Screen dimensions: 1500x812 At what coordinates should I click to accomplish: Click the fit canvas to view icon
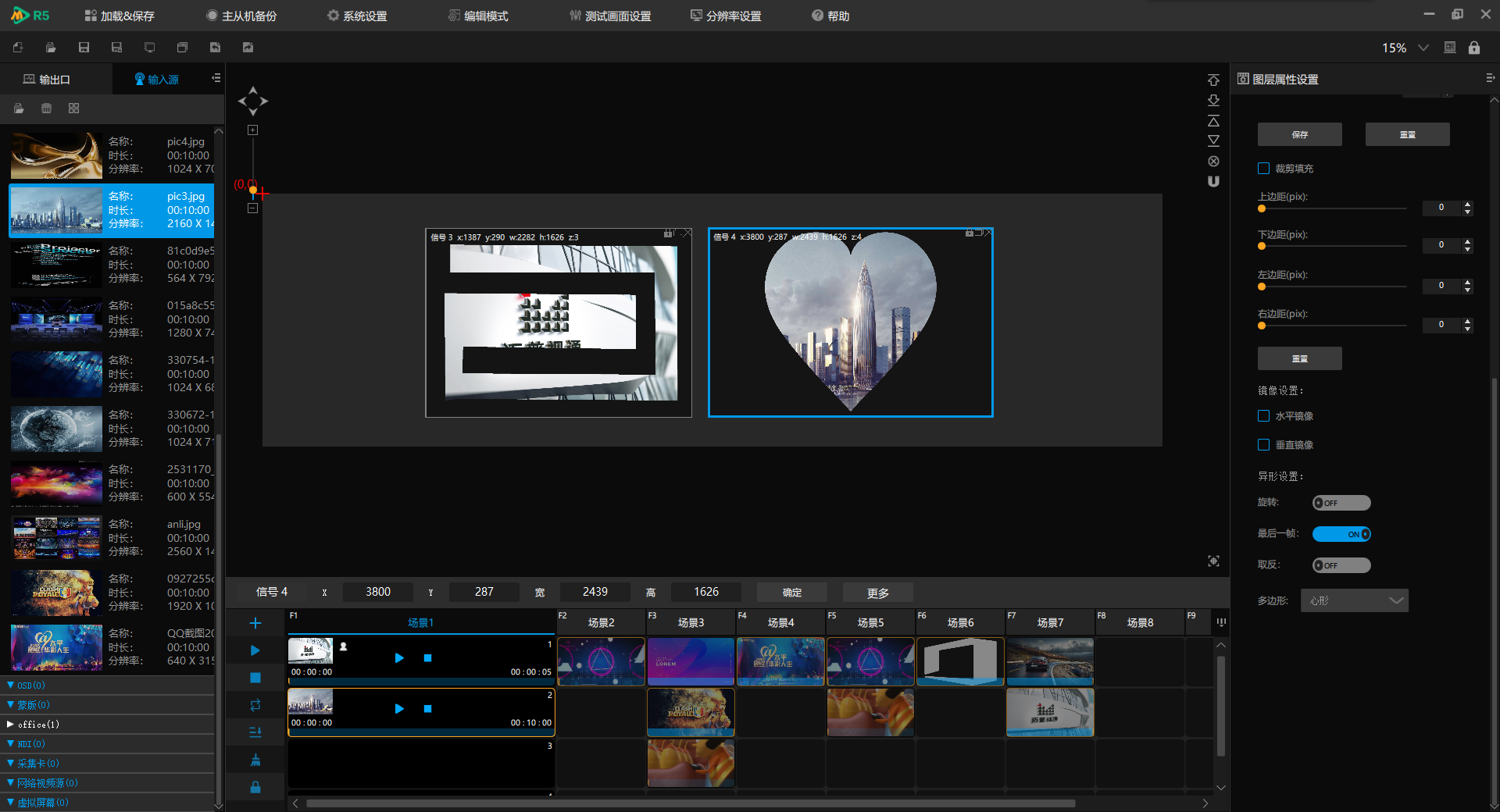(1213, 561)
